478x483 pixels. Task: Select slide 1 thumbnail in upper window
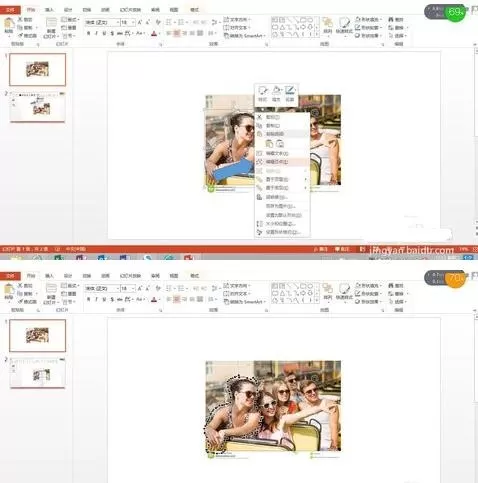[37, 69]
